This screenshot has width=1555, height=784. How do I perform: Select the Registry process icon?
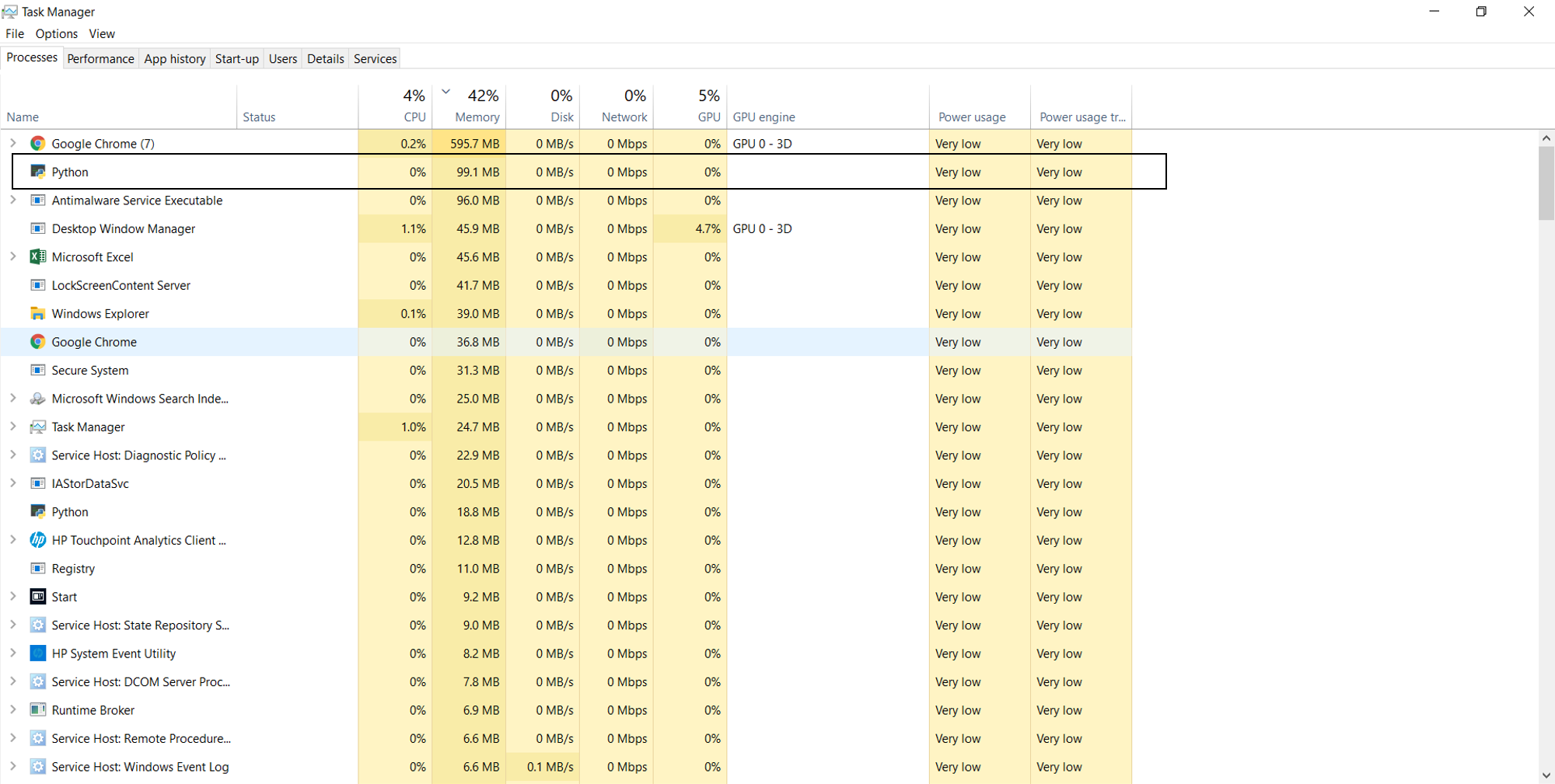tap(37, 569)
